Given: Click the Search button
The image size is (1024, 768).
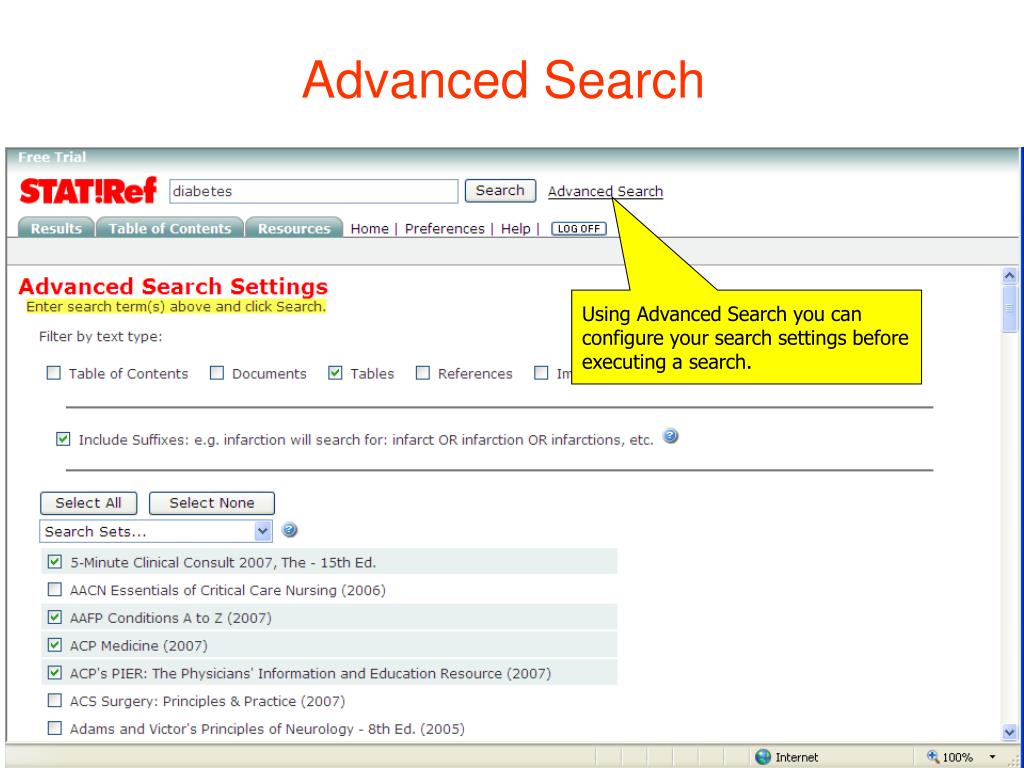Looking at the screenshot, I should pos(500,191).
